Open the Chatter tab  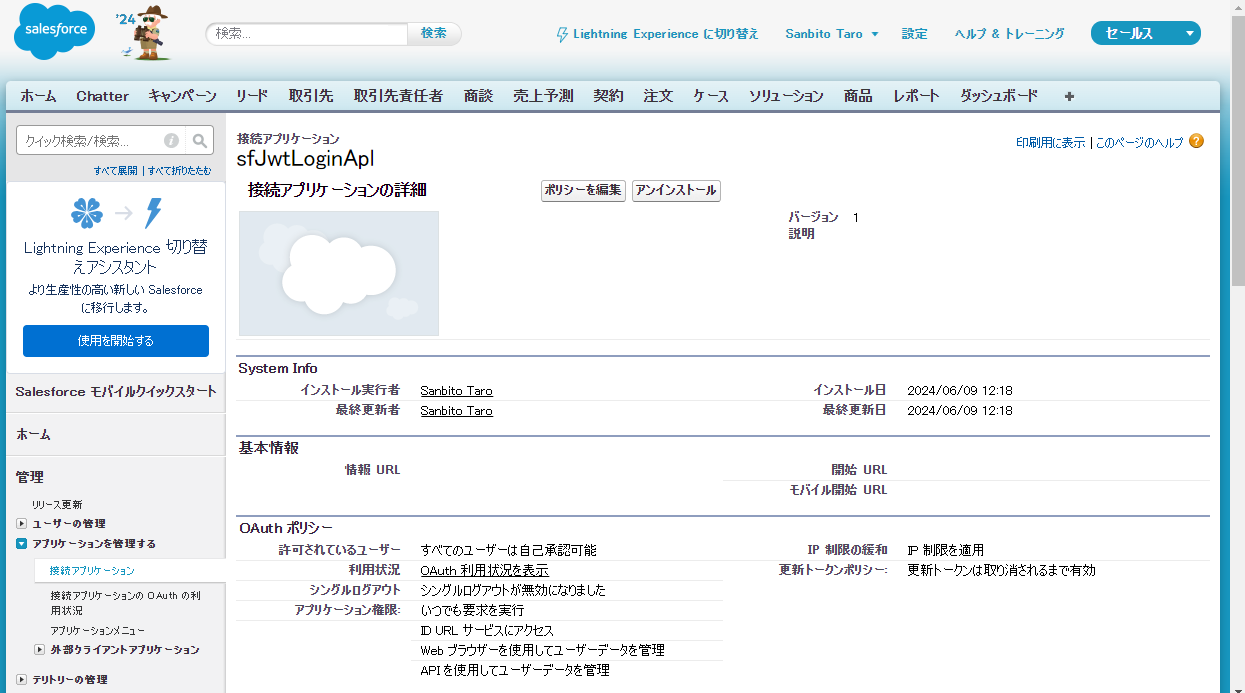coord(102,96)
